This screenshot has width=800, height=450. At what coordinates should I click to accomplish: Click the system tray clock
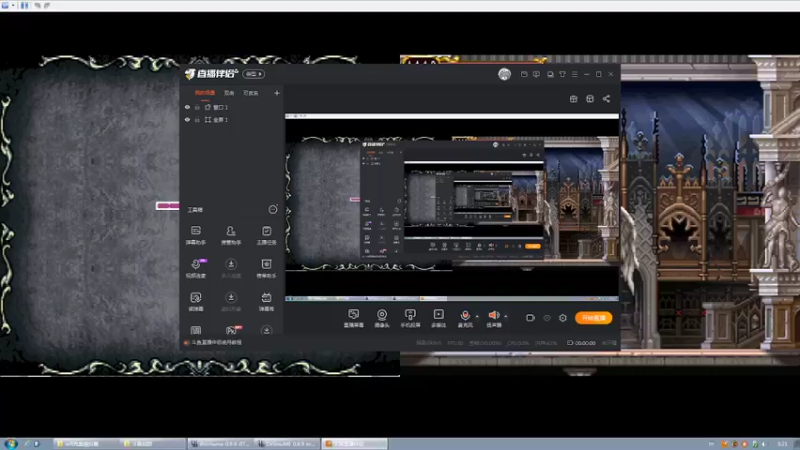pos(782,444)
